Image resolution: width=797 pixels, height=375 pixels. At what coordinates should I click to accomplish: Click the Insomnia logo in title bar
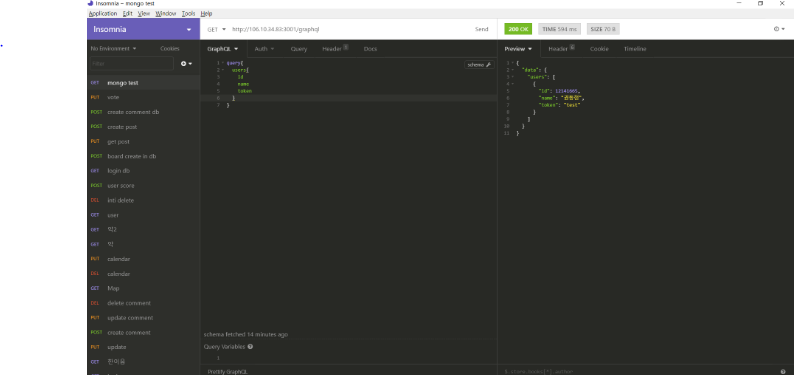pyautogui.click(x=90, y=3)
